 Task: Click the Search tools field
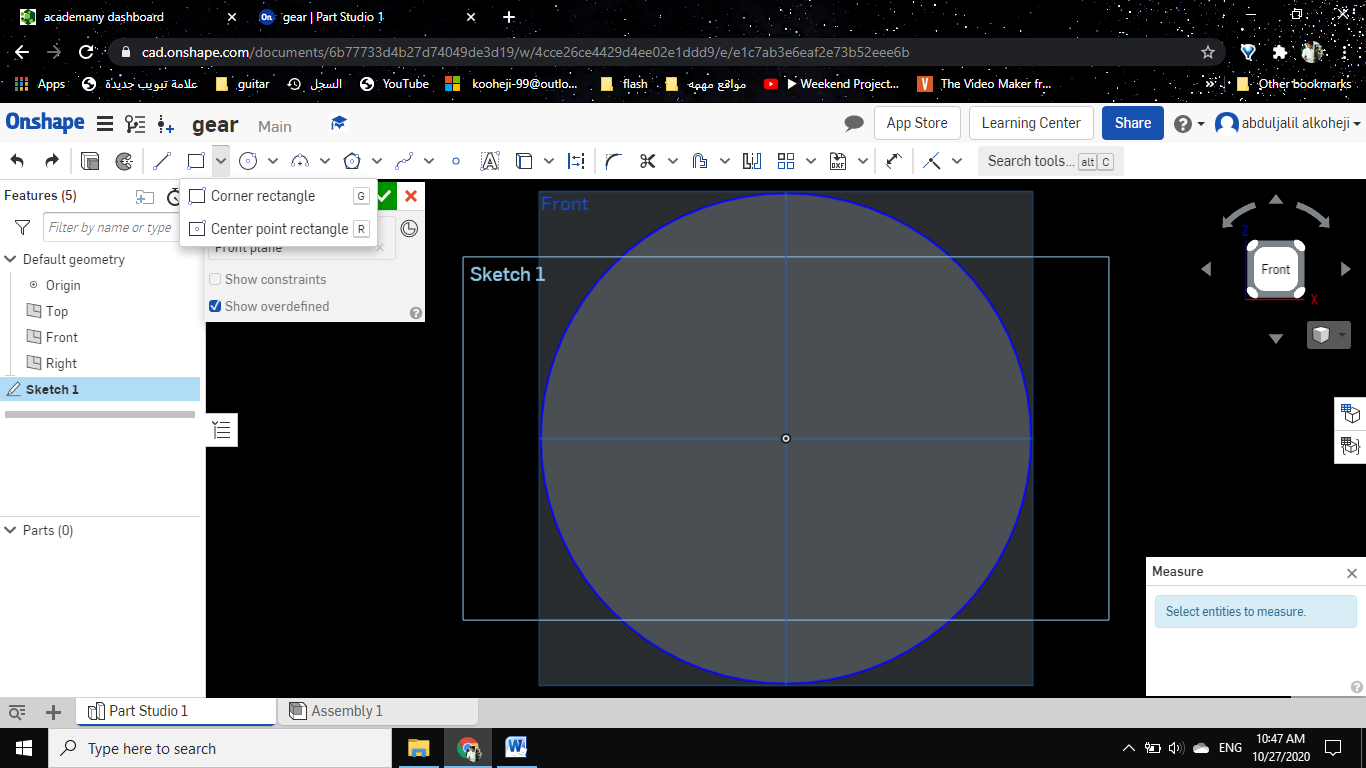point(1050,161)
